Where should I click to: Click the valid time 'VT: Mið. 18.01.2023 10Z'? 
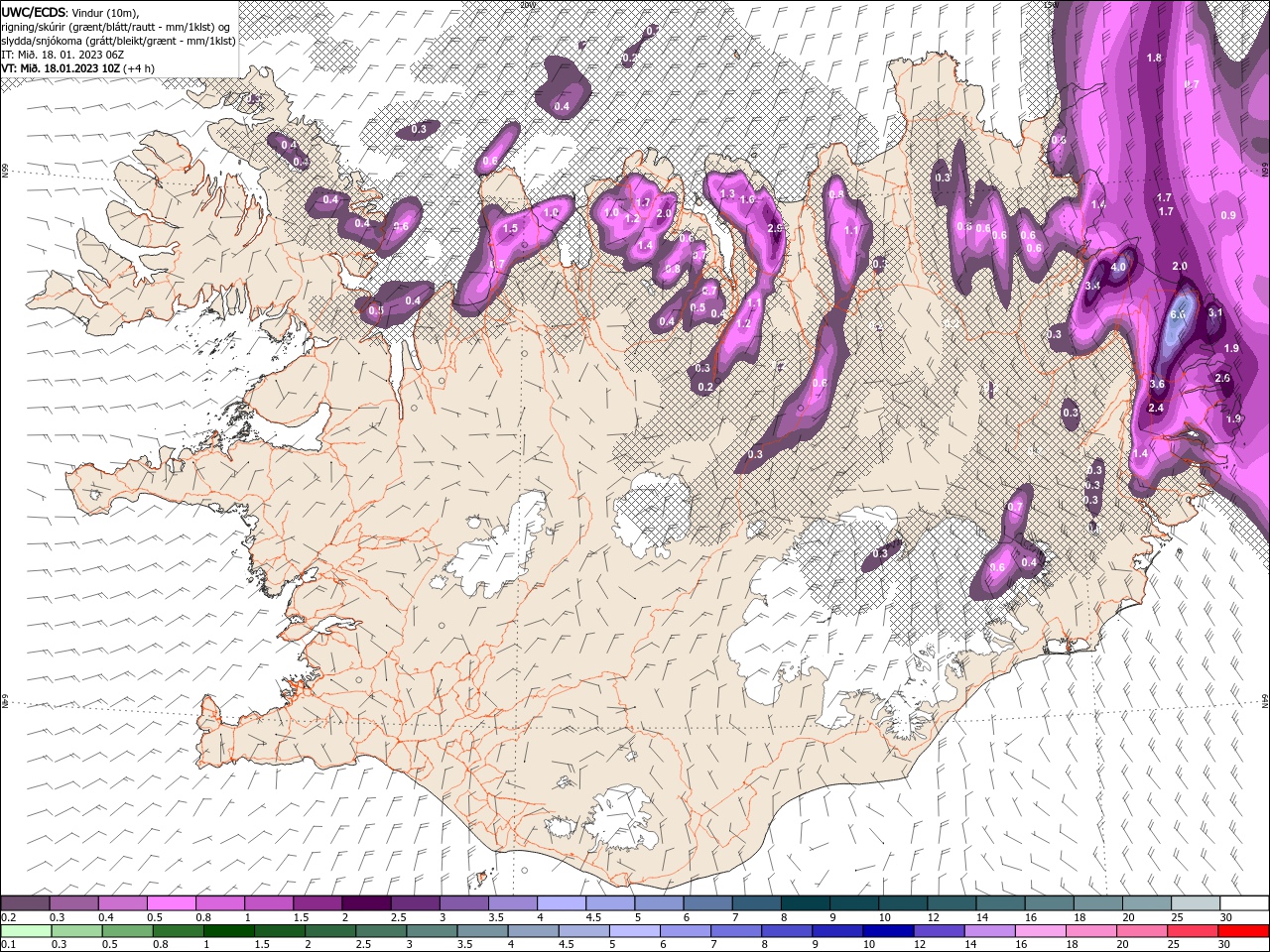click(61, 68)
